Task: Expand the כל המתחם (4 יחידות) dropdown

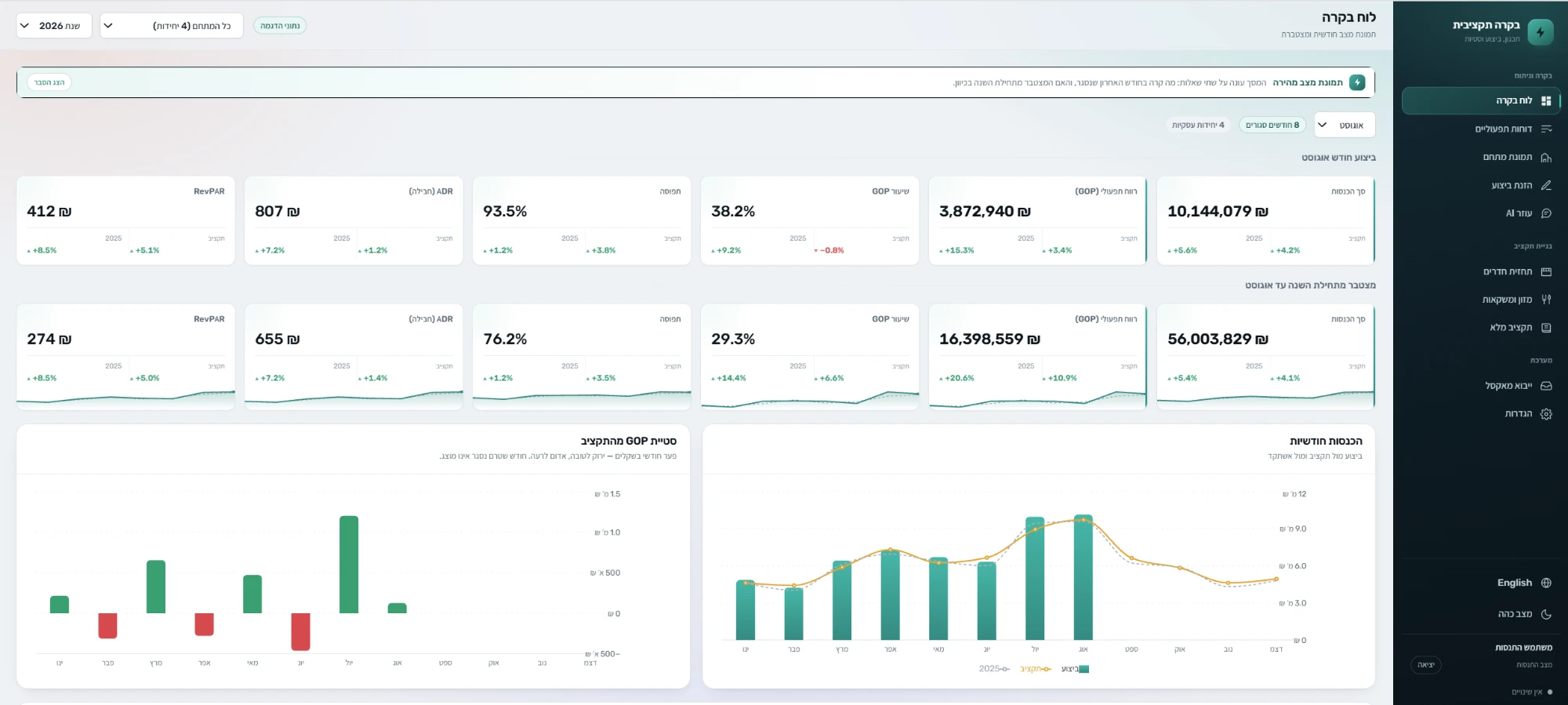Action: [172, 26]
